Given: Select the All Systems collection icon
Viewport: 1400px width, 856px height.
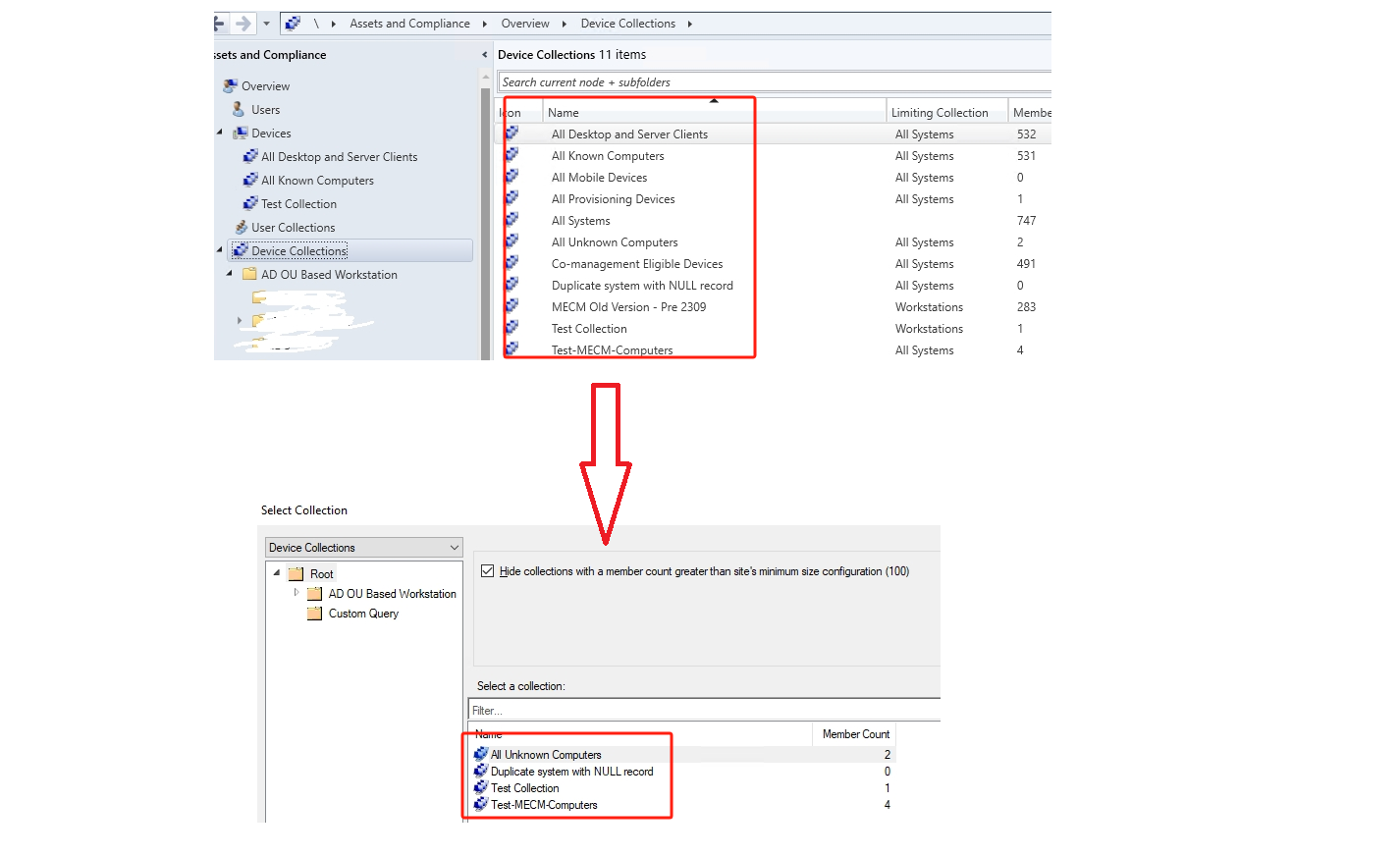Looking at the screenshot, I should pos(512,220).
